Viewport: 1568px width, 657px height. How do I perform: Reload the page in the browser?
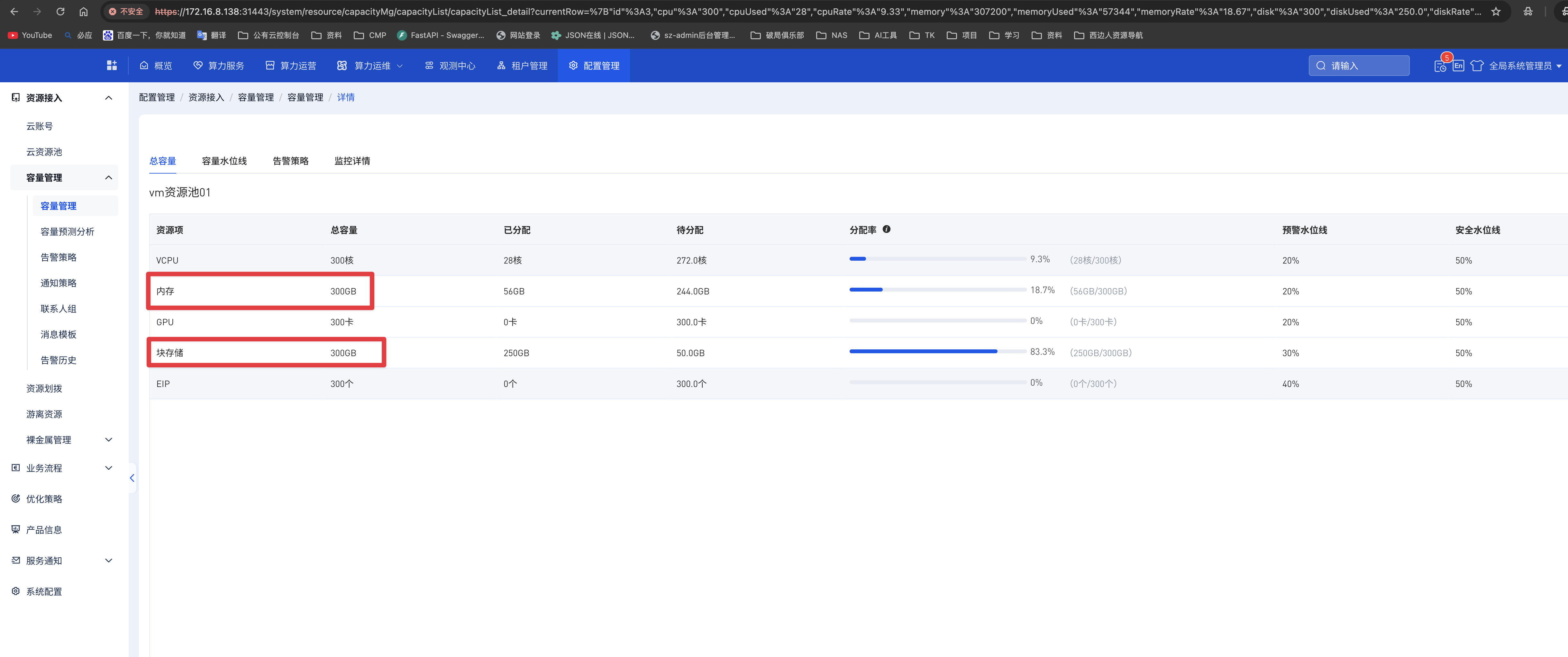(x=60, y=12)
